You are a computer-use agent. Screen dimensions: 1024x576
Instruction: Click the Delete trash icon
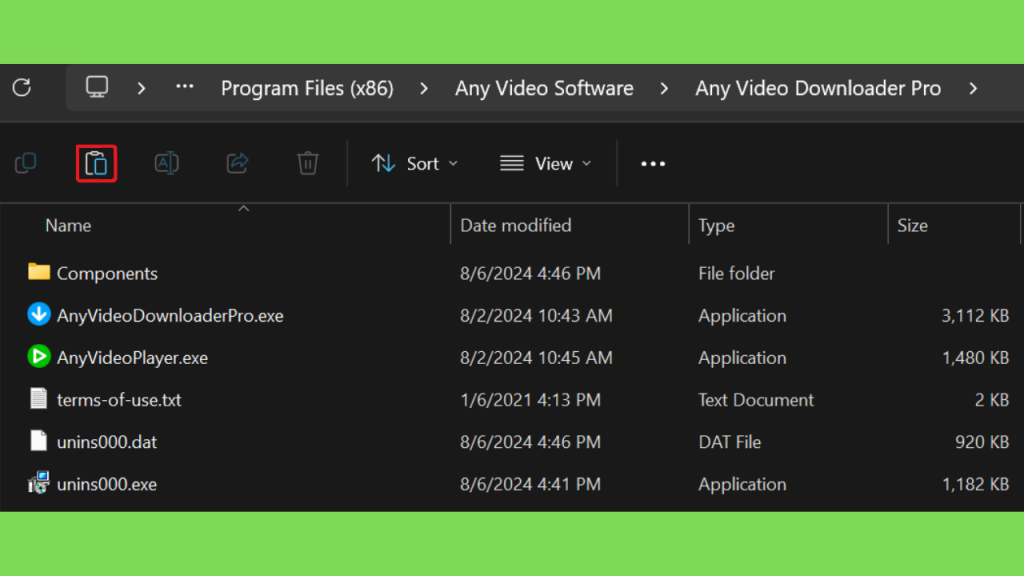click(x=308, y=163)
